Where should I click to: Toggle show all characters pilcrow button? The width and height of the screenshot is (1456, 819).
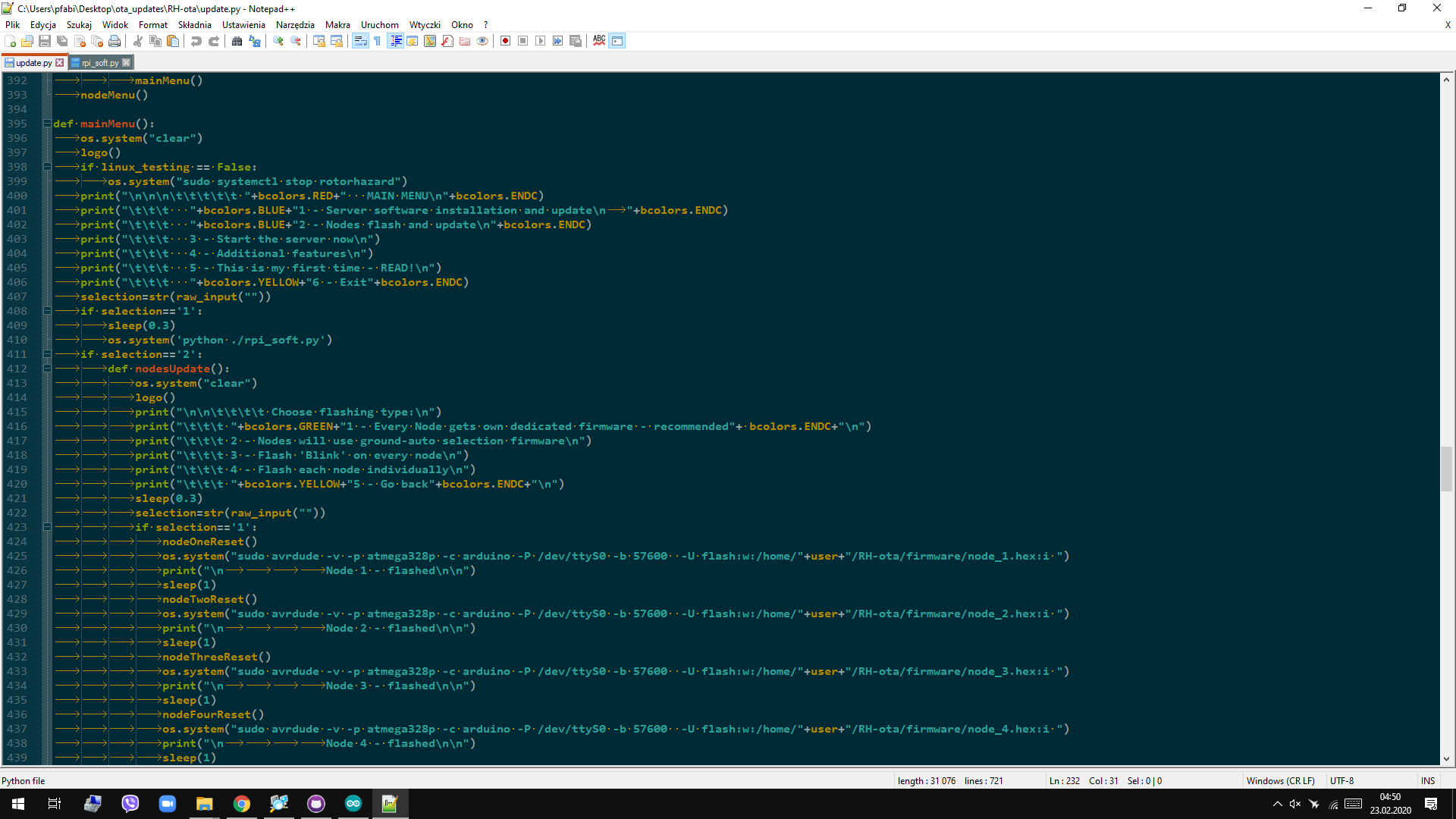coord(377,41)
